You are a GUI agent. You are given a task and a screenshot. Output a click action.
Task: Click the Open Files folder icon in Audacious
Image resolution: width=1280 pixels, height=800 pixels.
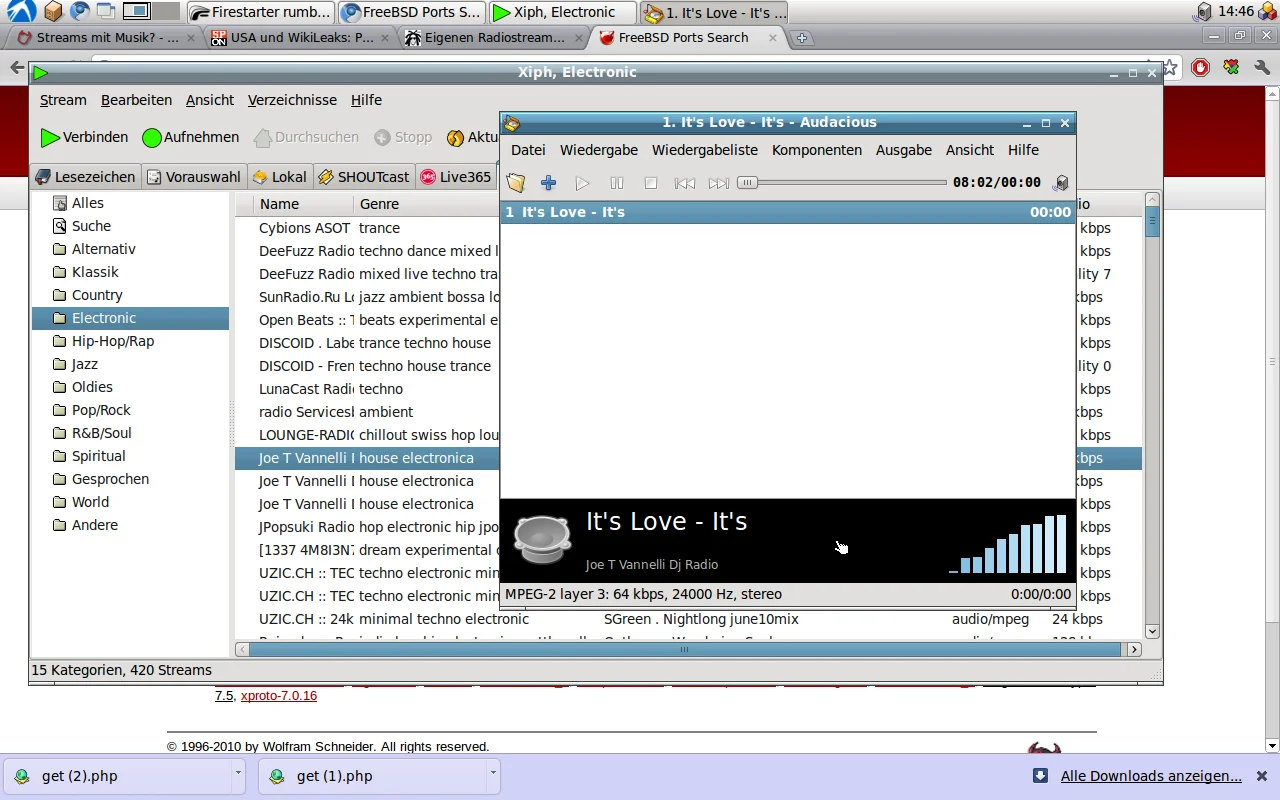(515, 183)
